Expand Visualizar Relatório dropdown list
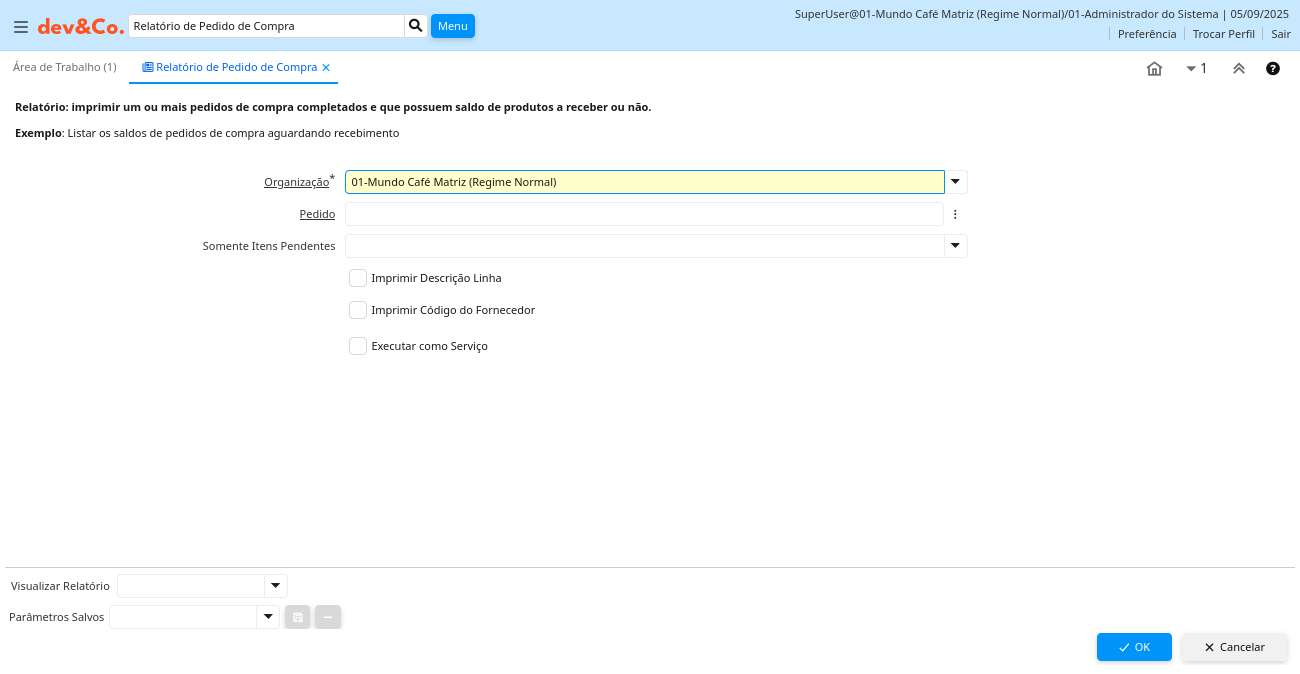The width and height of the screenshot is (1300, 674). tap(276, 586)
